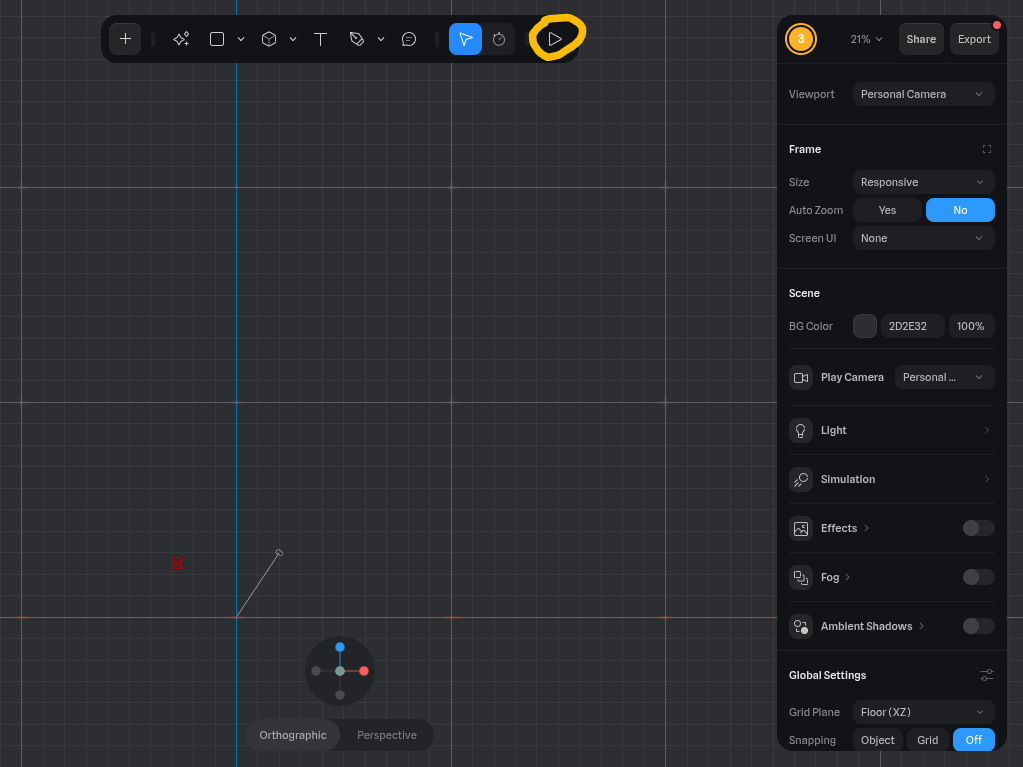Open the timer animation mode tool
Viewport: 1023px width, 767px height.
(499, 39)
